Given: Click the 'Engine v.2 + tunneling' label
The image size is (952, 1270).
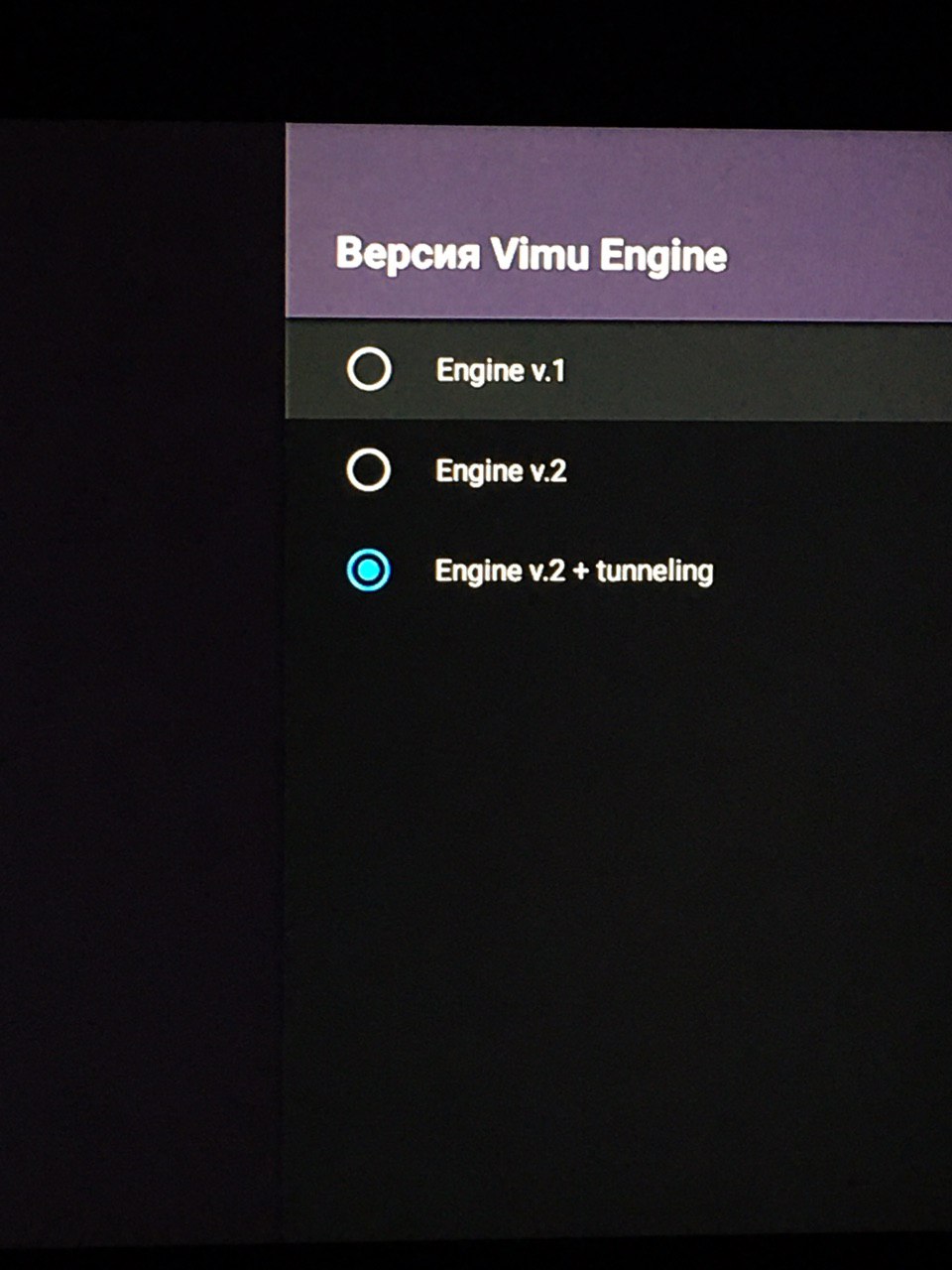Looking at the screenshot, I should click(x=574, y=571).
